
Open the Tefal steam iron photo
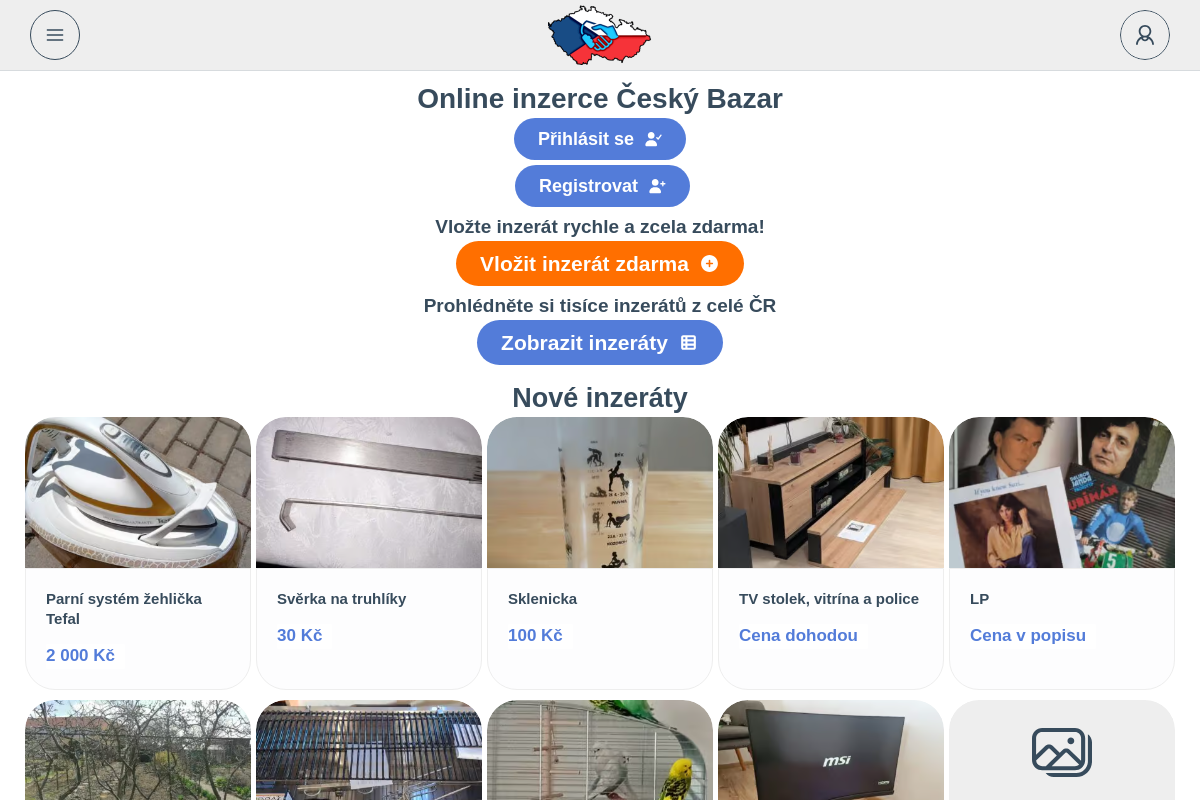click(138, 493)
